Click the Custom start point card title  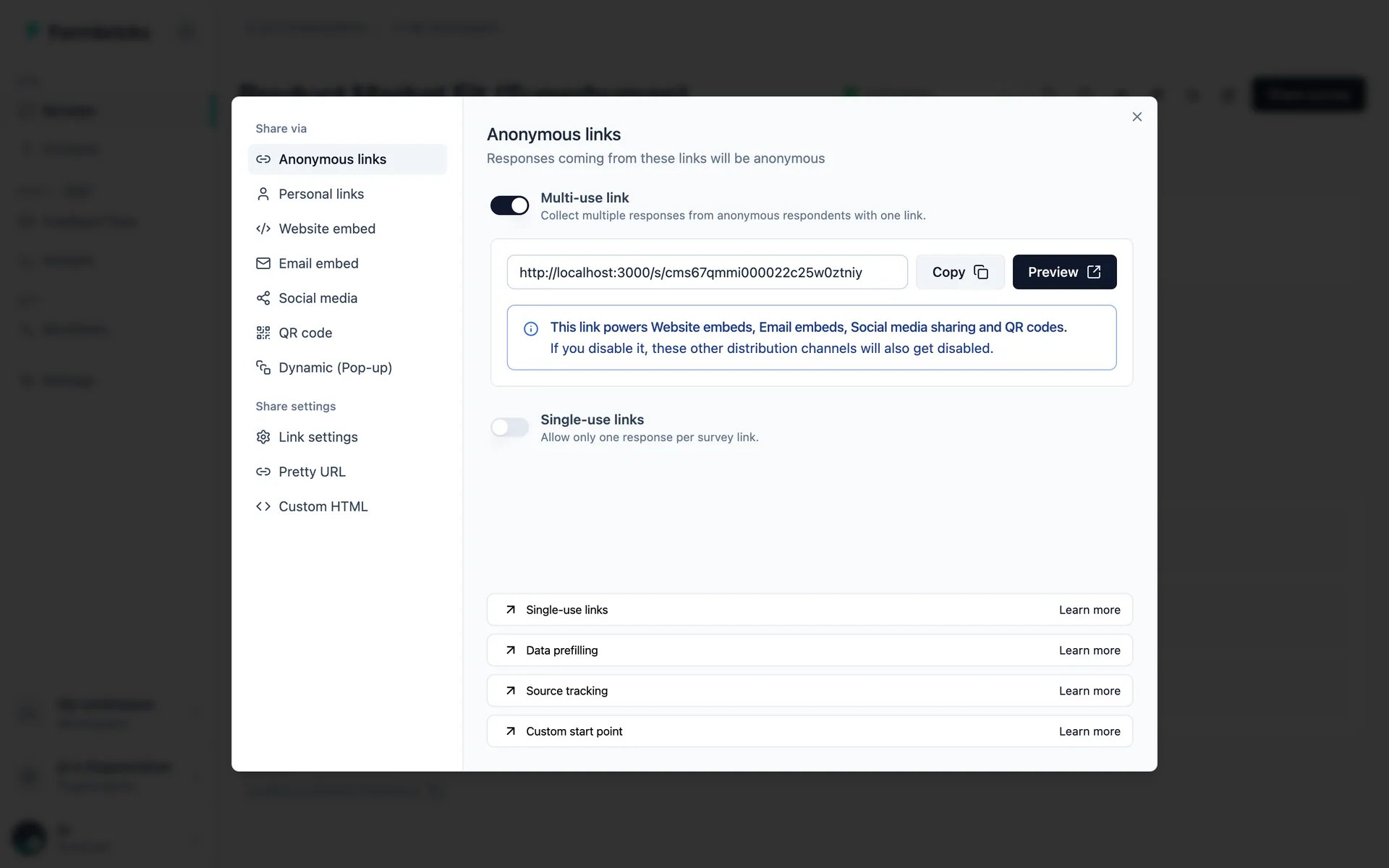pos(574,731)
